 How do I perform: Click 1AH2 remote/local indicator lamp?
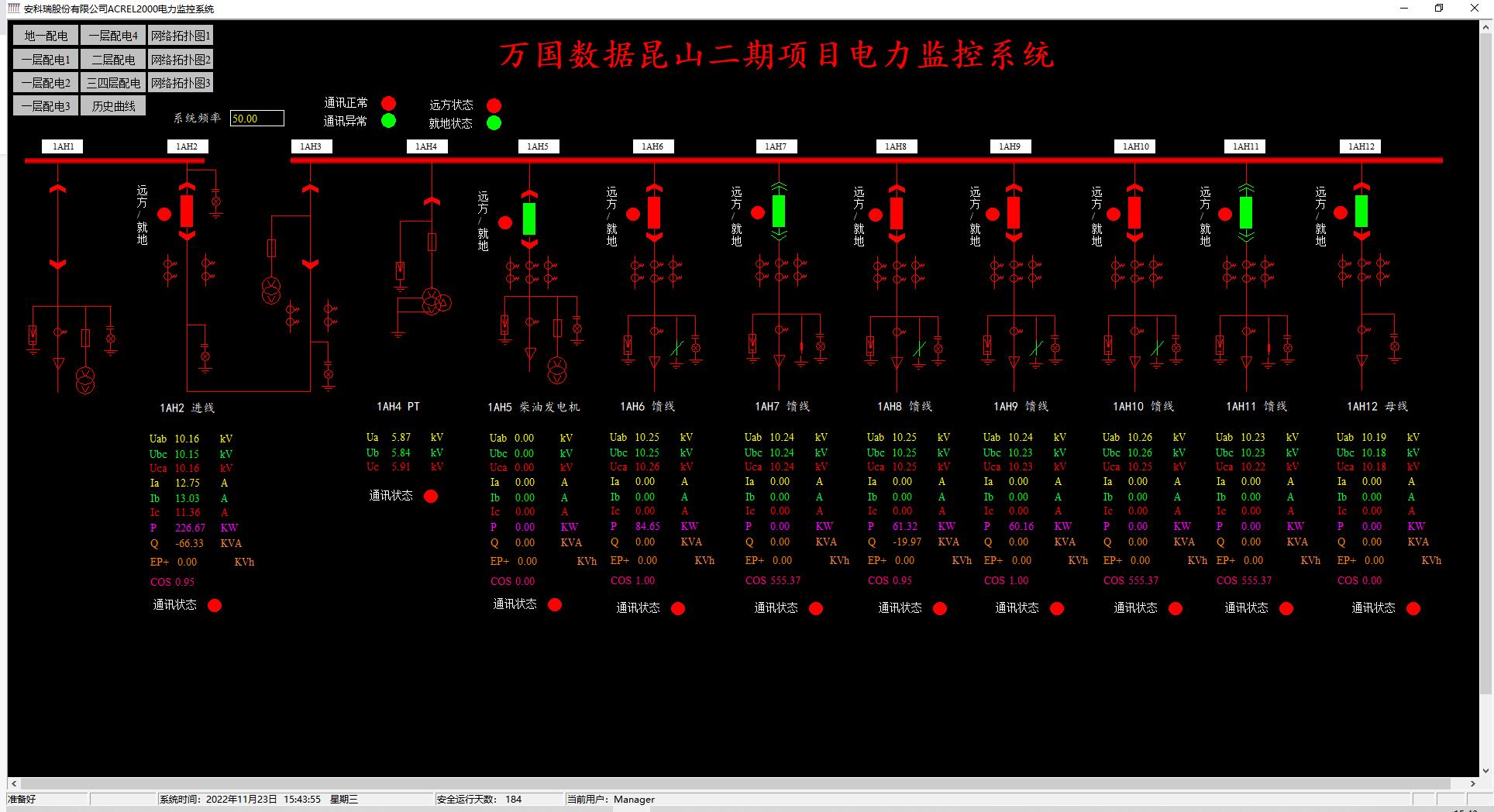click(x=164, y=215)
